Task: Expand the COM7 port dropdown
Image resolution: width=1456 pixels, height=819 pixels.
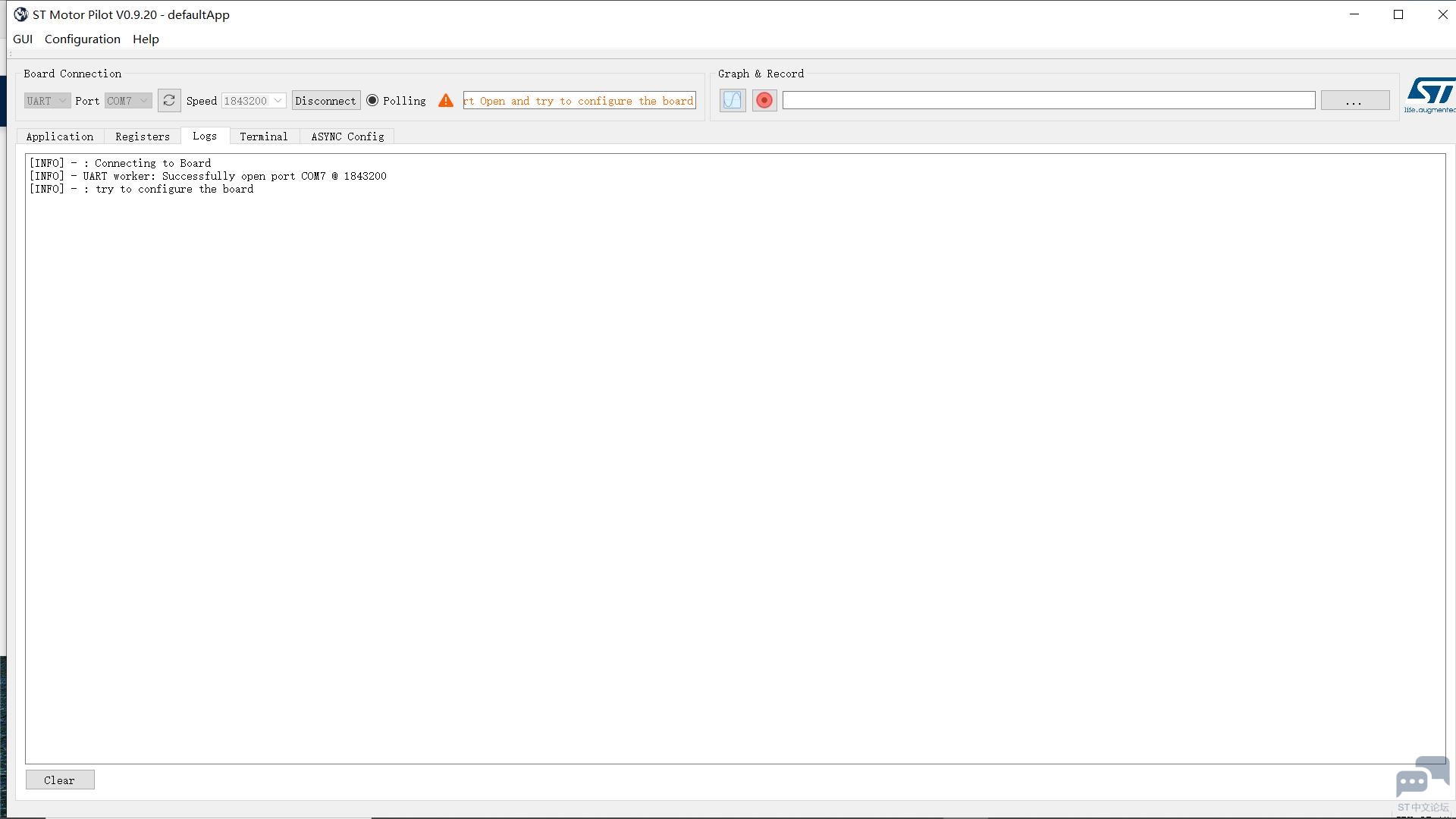Action: (128, 101)
